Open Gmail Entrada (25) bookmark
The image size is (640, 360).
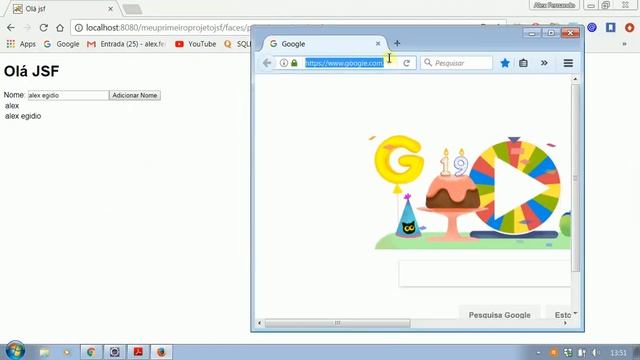[x=126, y=44]
